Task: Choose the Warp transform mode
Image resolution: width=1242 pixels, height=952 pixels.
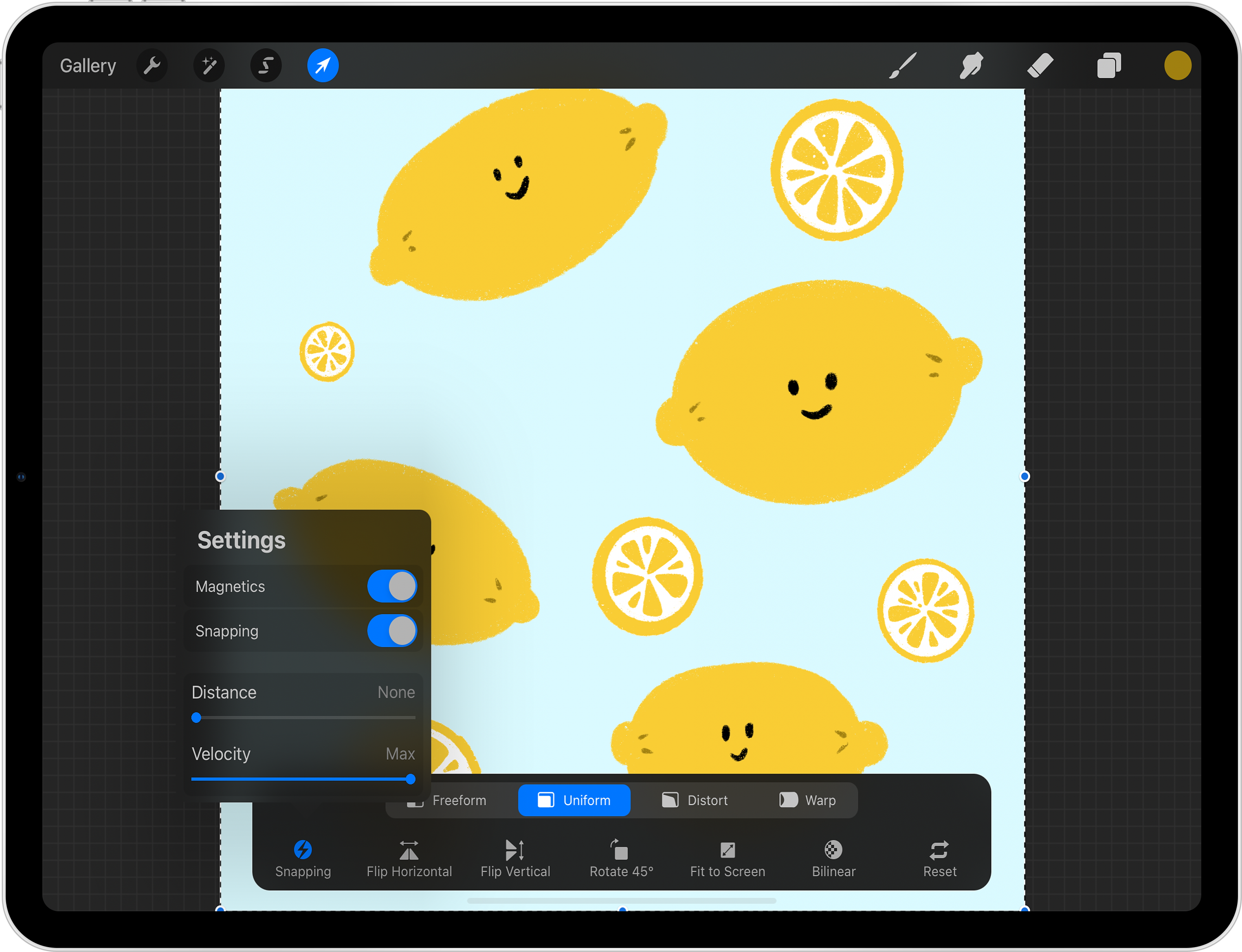Action: [x=807, y=800]
